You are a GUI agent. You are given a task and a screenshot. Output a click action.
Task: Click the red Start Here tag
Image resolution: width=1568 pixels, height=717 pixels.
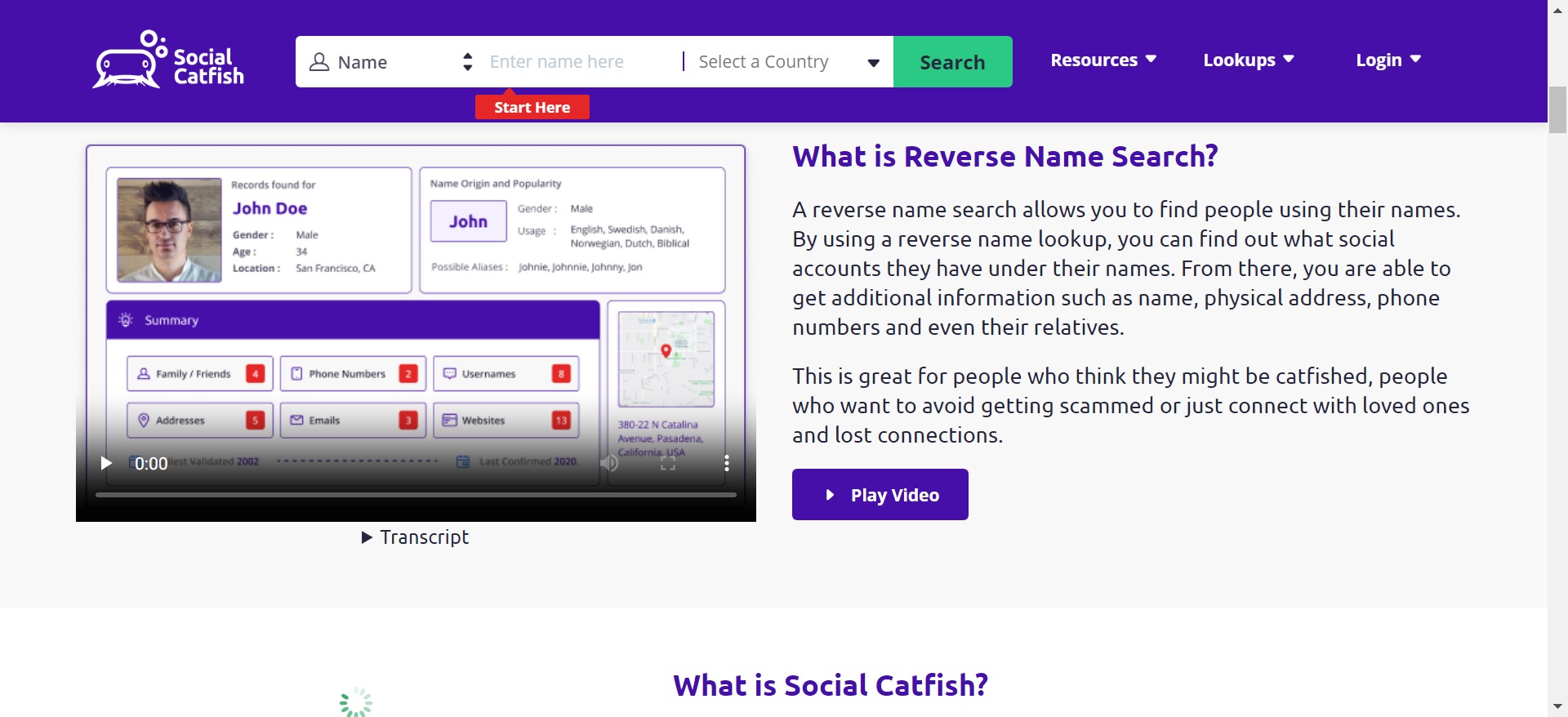click(x=532, y=107)
